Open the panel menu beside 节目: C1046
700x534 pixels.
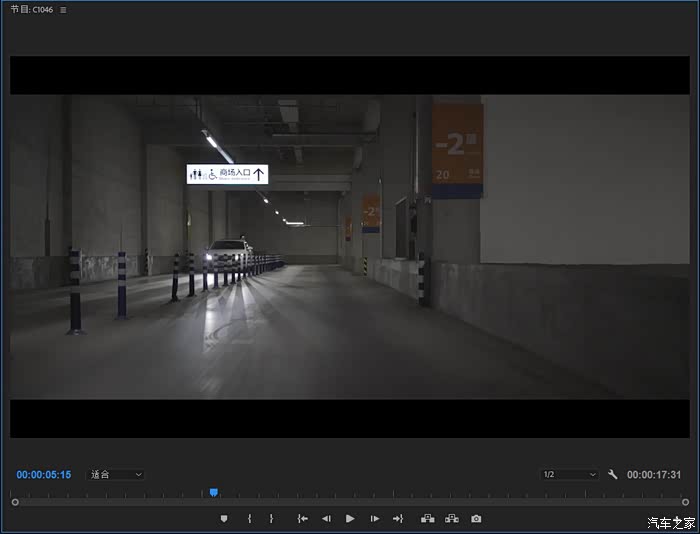coord(63,10)
